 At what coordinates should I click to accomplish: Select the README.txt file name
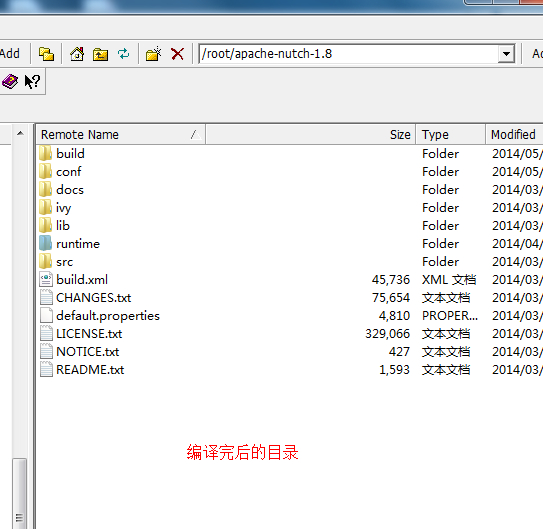pyautogui.click(x=90, y=370)
